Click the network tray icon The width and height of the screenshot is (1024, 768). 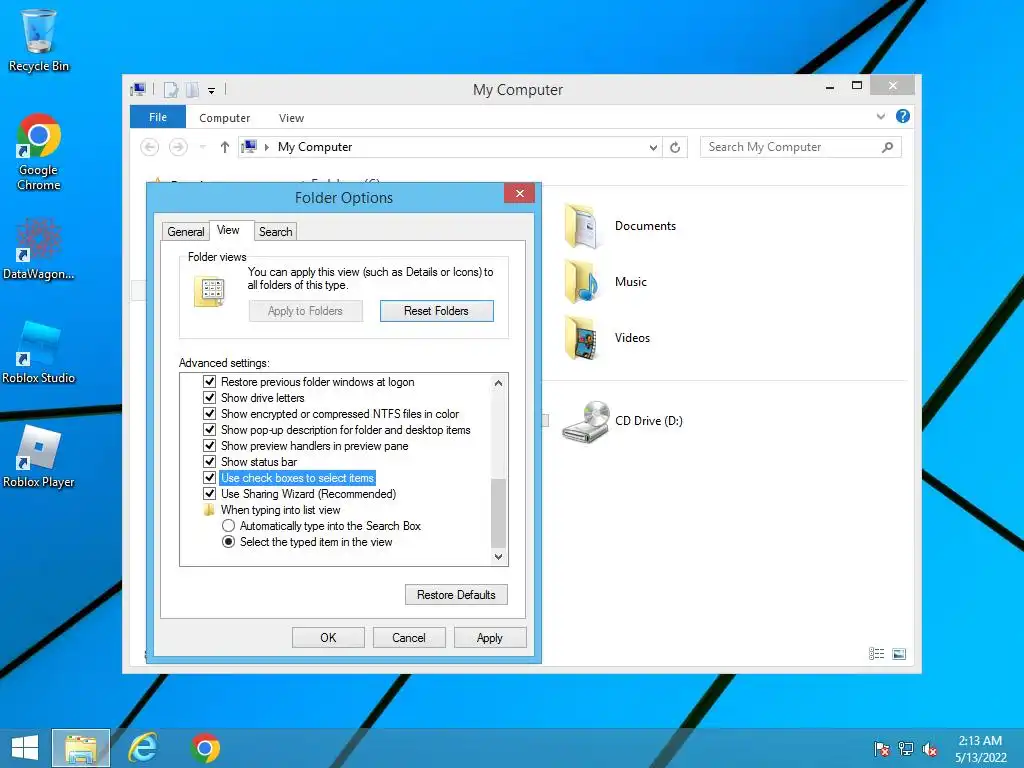[x=906, y=749]
